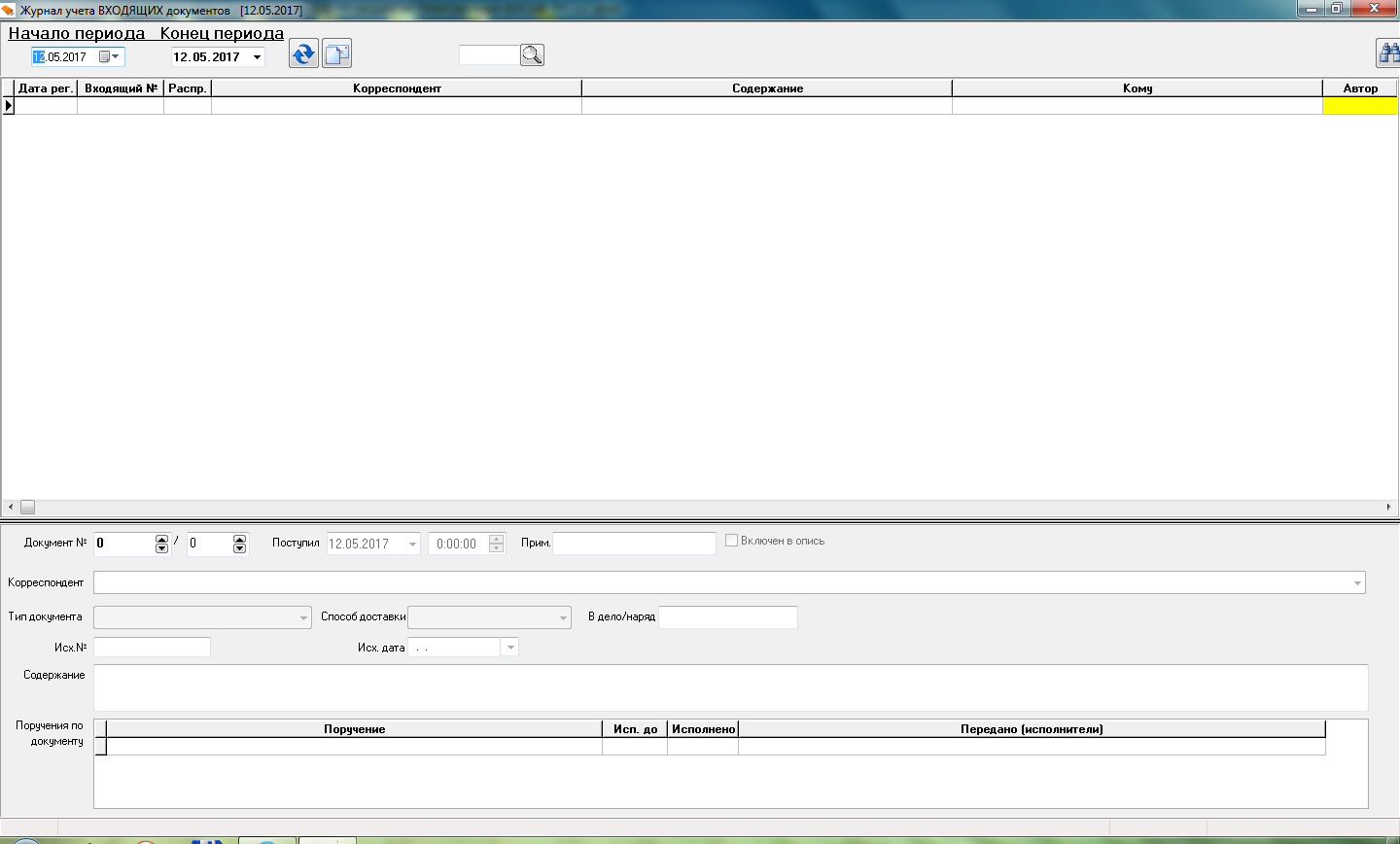Click the Поручение column header
The height and width of the screenshot is (844, 1400).
[355, 729]
